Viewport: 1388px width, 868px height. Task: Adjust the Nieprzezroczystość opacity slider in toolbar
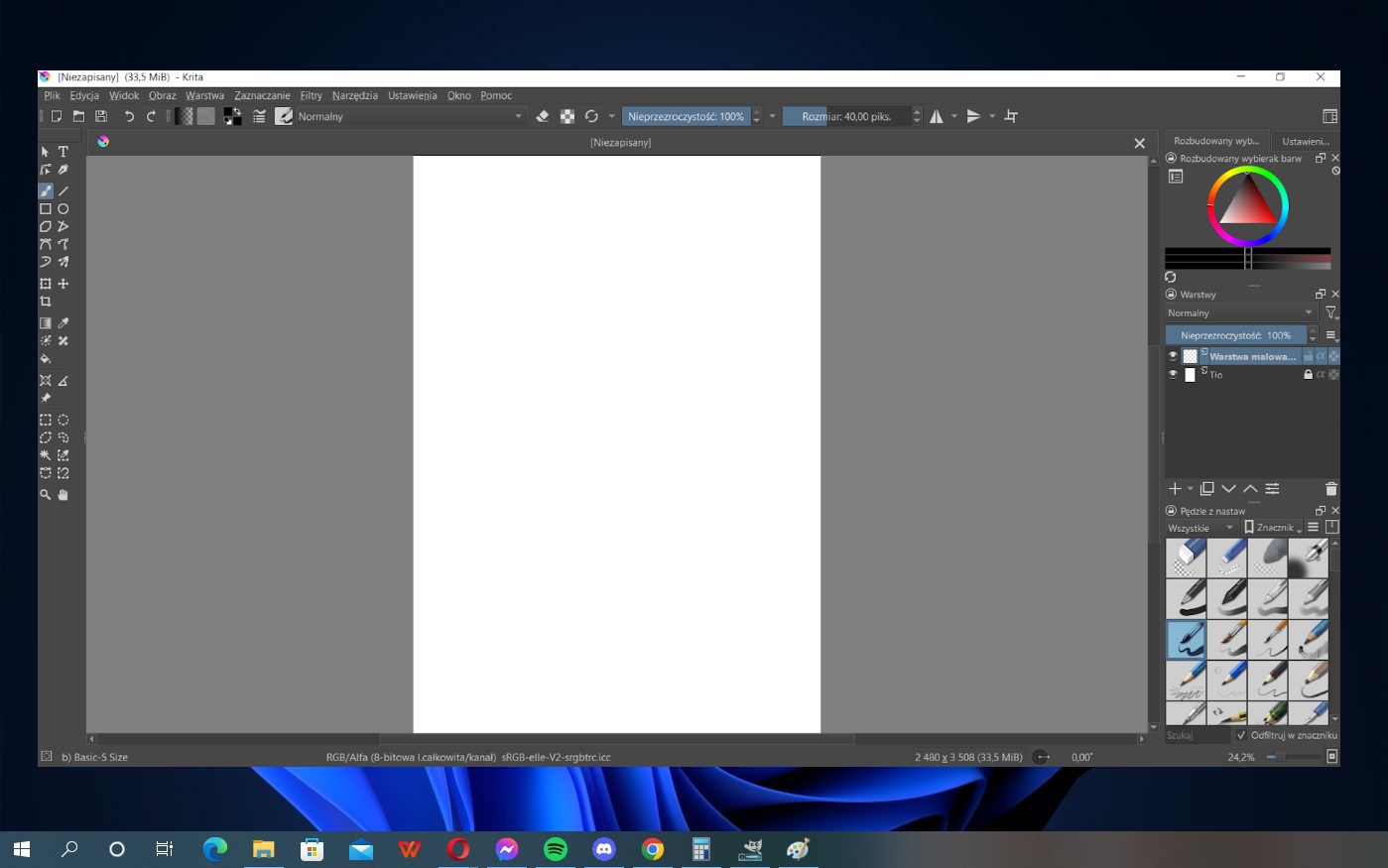(x=686, y=116)
